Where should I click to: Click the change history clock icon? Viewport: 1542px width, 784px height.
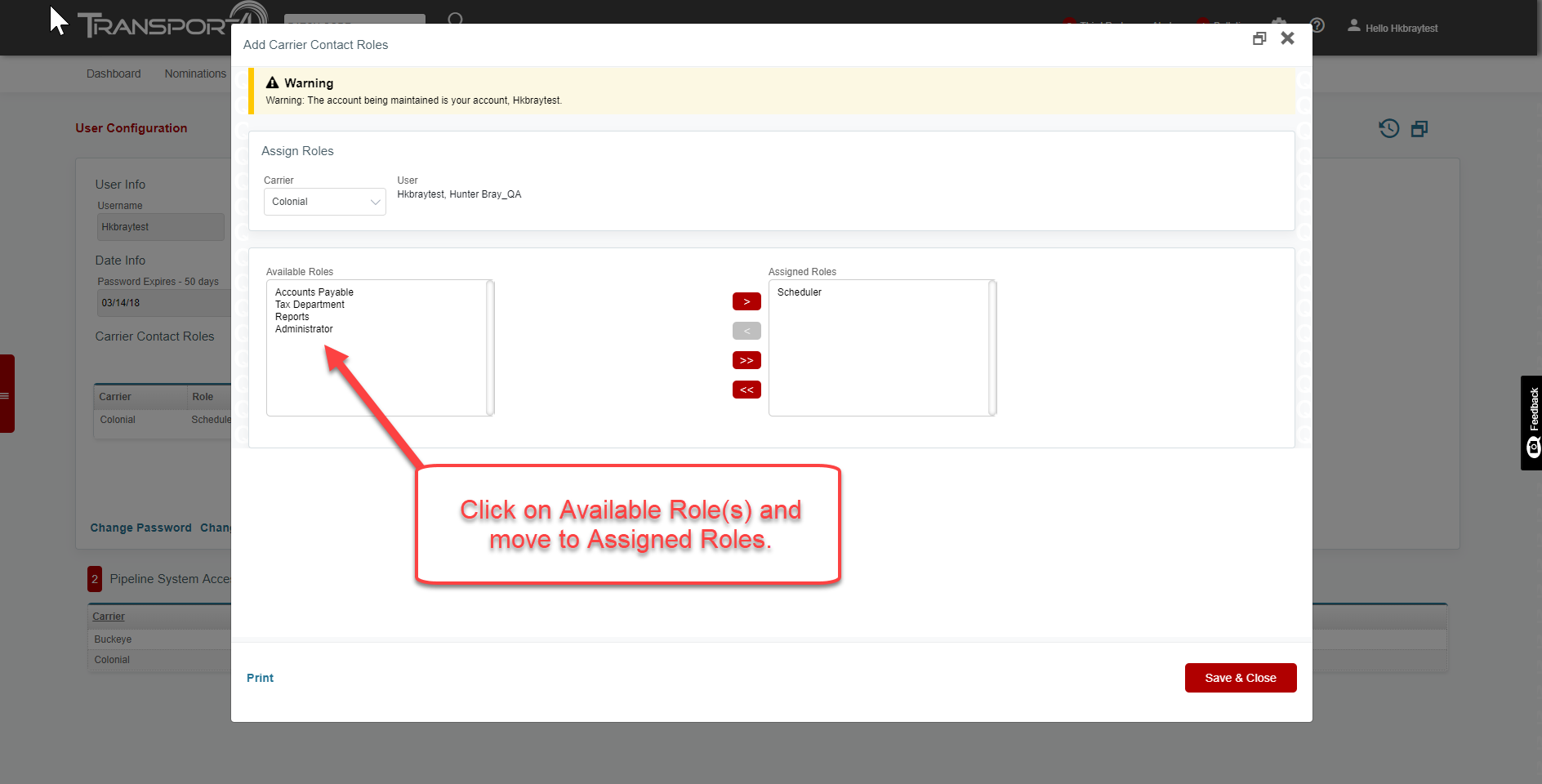click(x=1388, y=128)
